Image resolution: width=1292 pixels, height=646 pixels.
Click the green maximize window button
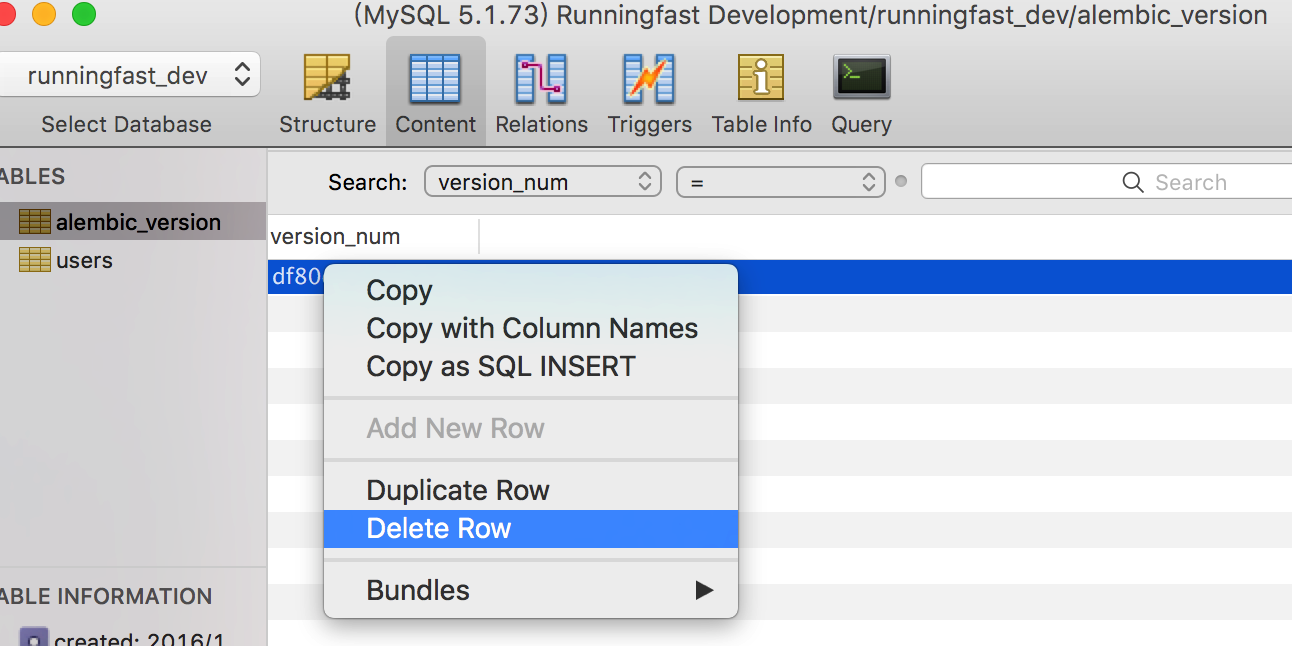[84, 14]
